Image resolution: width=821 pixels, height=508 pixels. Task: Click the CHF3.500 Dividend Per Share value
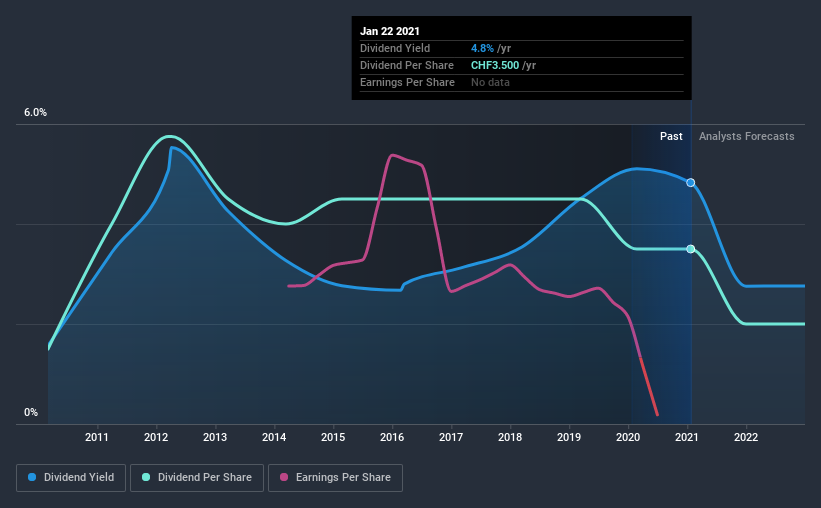point(495,65)
